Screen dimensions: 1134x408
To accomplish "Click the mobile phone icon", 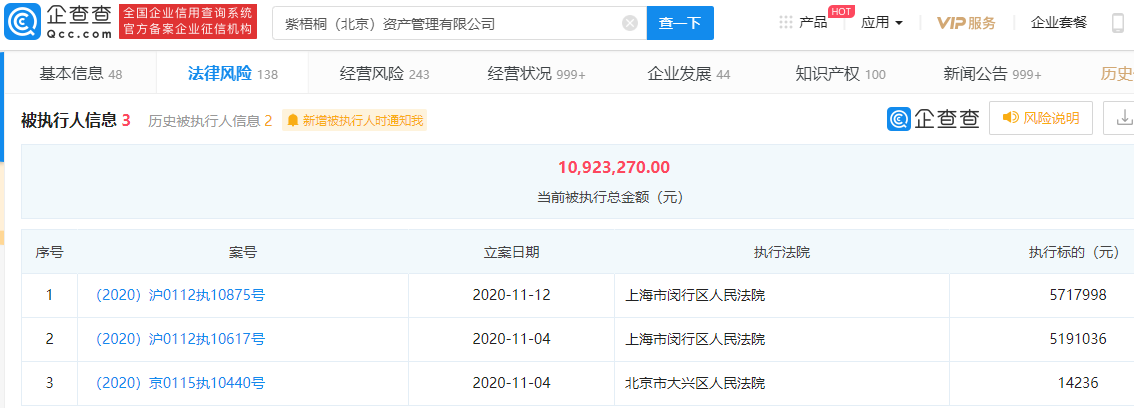I will pyautogui.click(x=1118, y=23).
